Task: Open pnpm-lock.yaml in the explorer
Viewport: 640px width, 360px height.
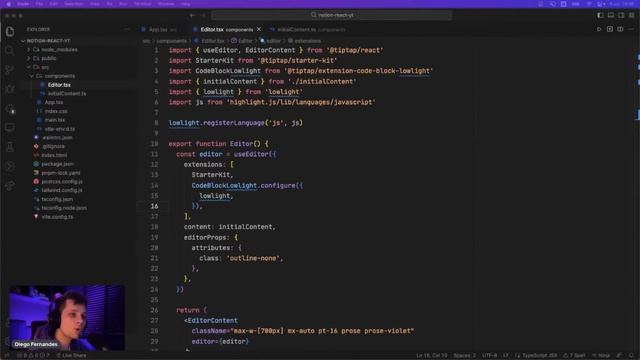Action: (x=60, y=173)
